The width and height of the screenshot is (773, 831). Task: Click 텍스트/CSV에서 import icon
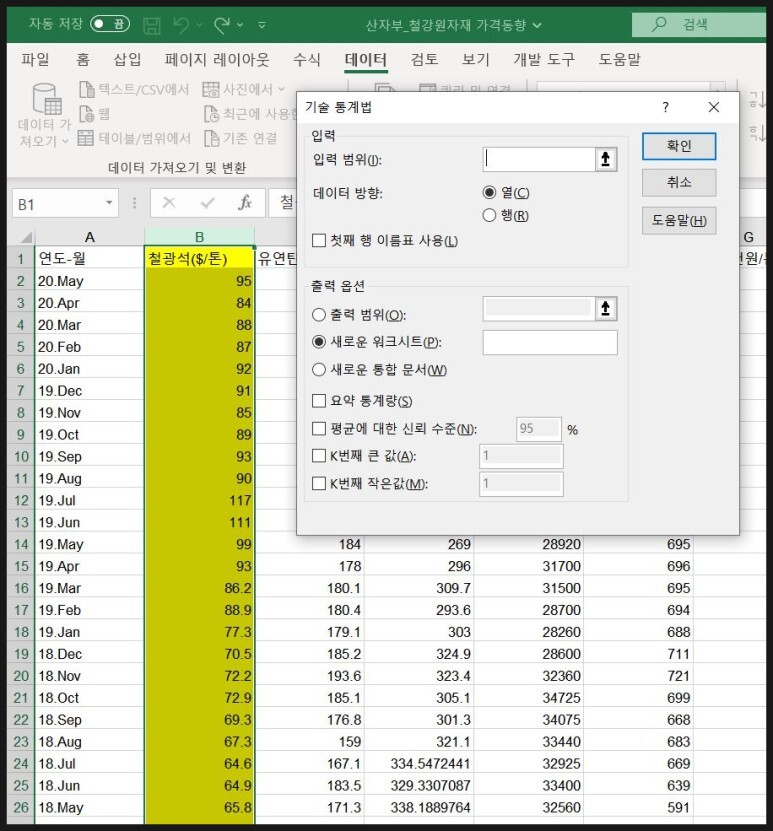tap(86, 89)
